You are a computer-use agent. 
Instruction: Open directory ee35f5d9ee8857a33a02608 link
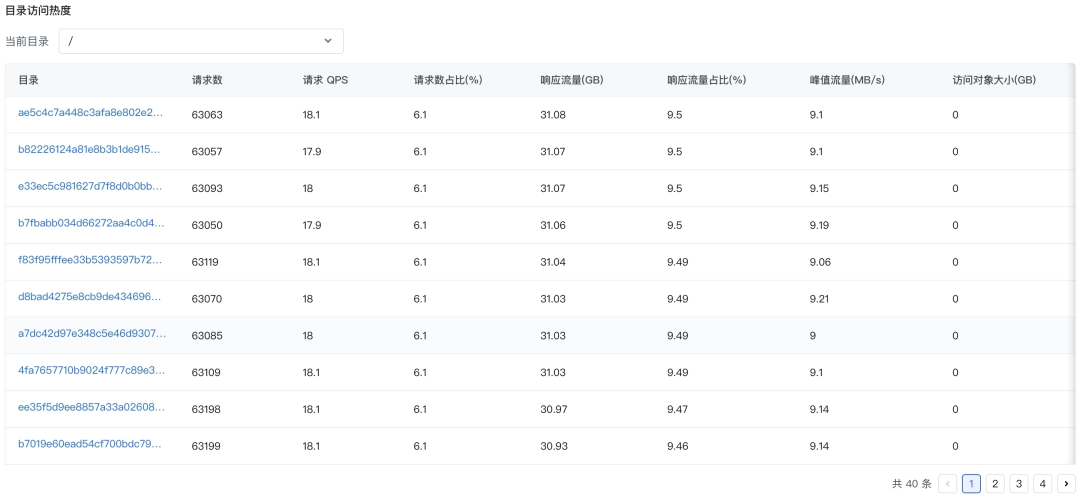pyautogui.click(x=92, y=407)
